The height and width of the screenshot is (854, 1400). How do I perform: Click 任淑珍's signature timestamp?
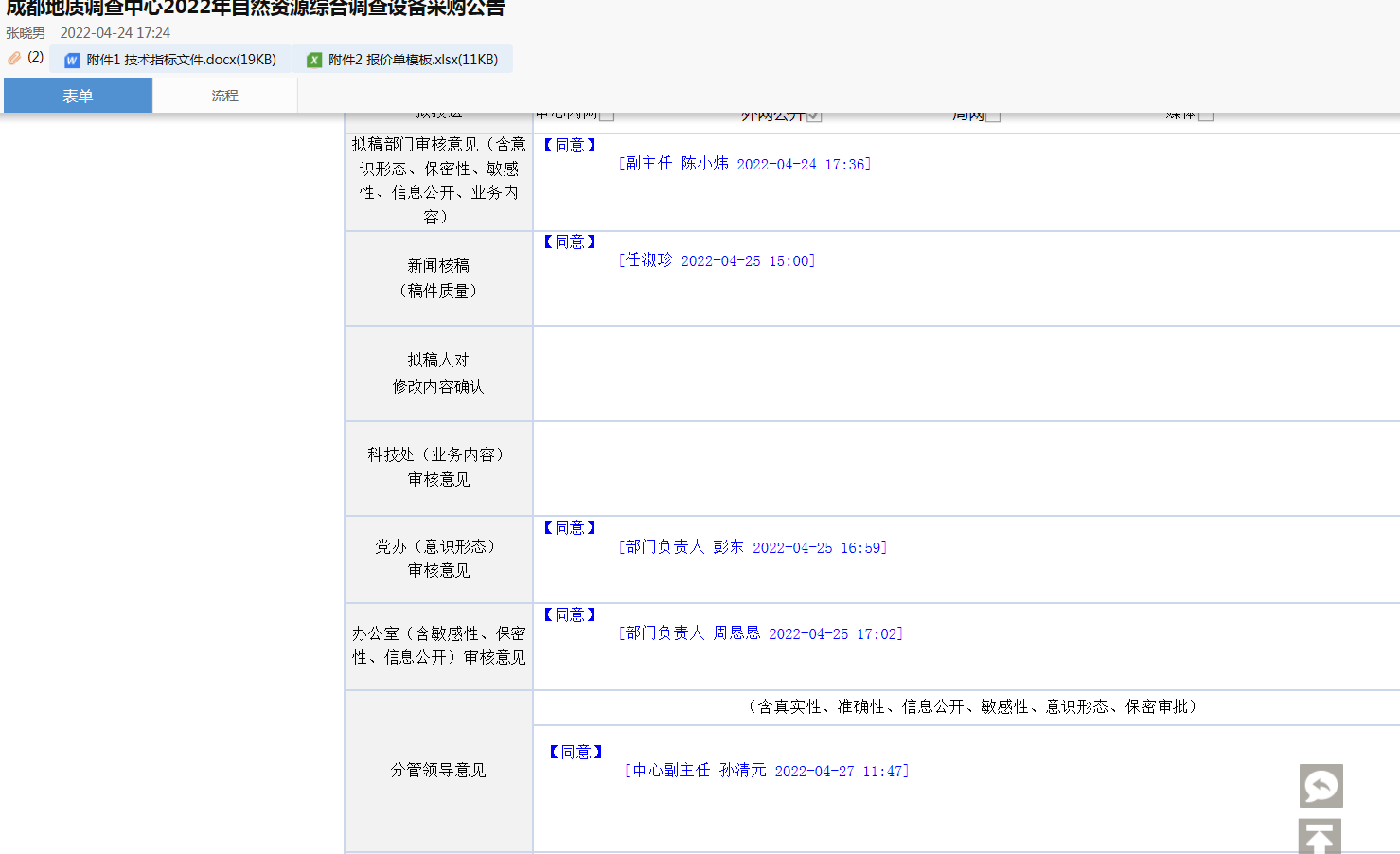tap(747, 261)
